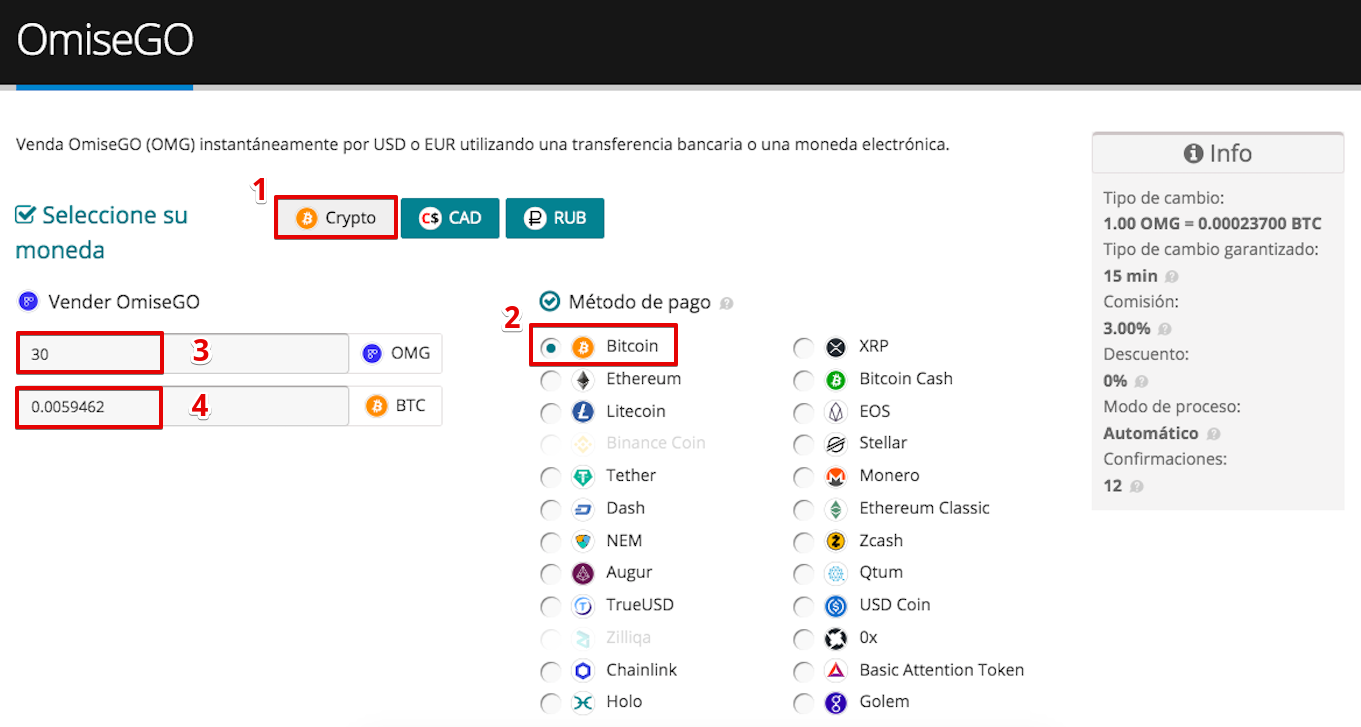Select the EOS radio button

pyautogui.click(x=803, y=412)
